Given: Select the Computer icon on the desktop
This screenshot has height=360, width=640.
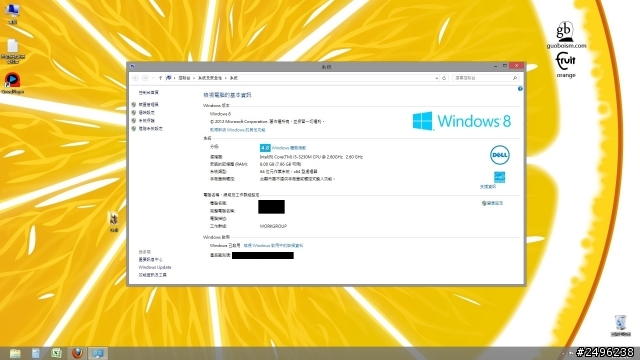Looking at the screenshot, I should [x=12, y=13].
